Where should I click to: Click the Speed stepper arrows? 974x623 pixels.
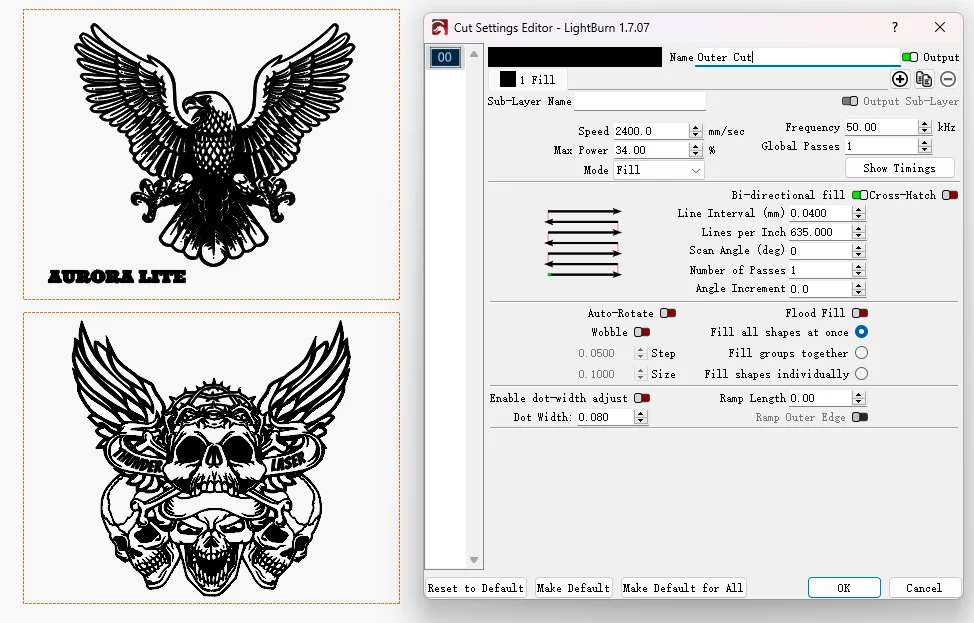click(x=696, y=131)
